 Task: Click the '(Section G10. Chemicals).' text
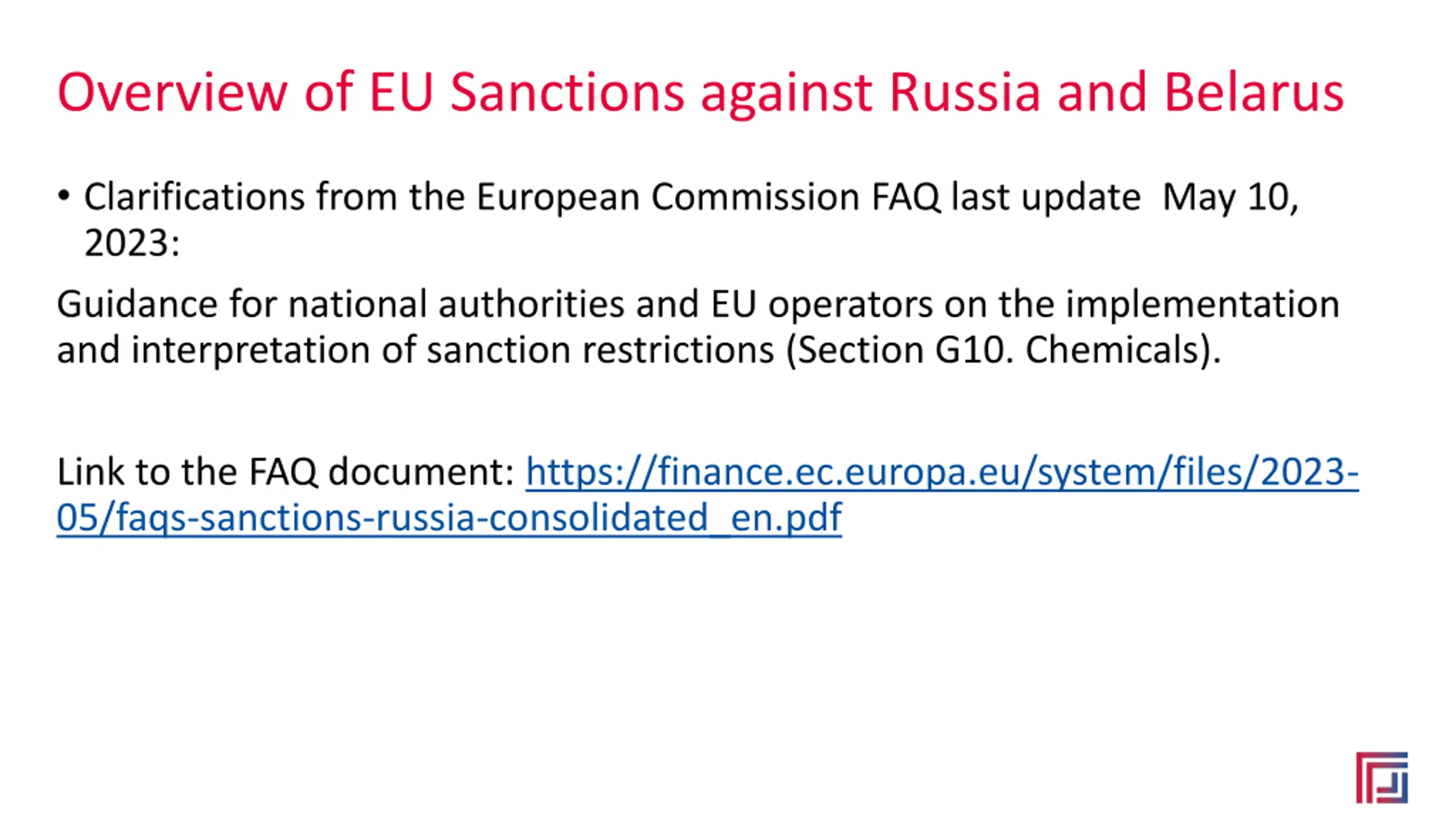(1003, 349)
